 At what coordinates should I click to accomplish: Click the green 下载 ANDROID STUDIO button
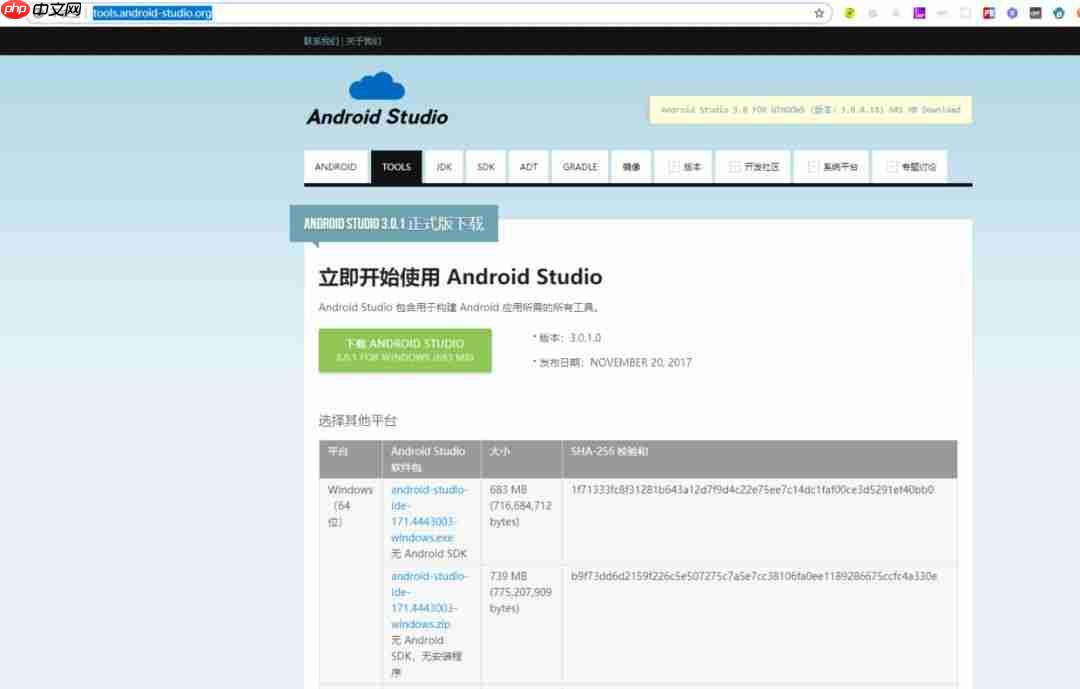(x=405, y=350)
